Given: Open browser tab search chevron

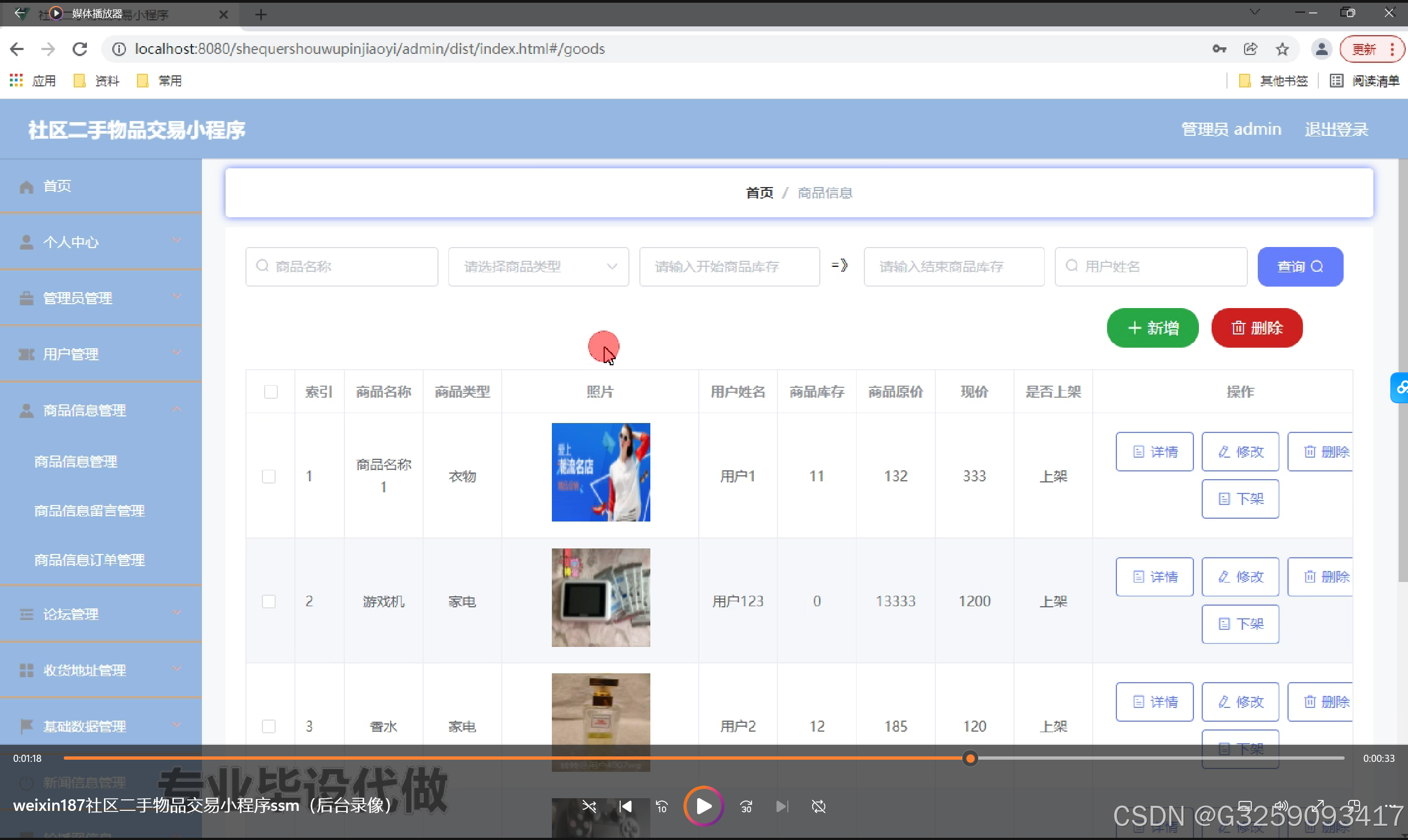Looking at the screenshot, I should (x=1254, y=13).
